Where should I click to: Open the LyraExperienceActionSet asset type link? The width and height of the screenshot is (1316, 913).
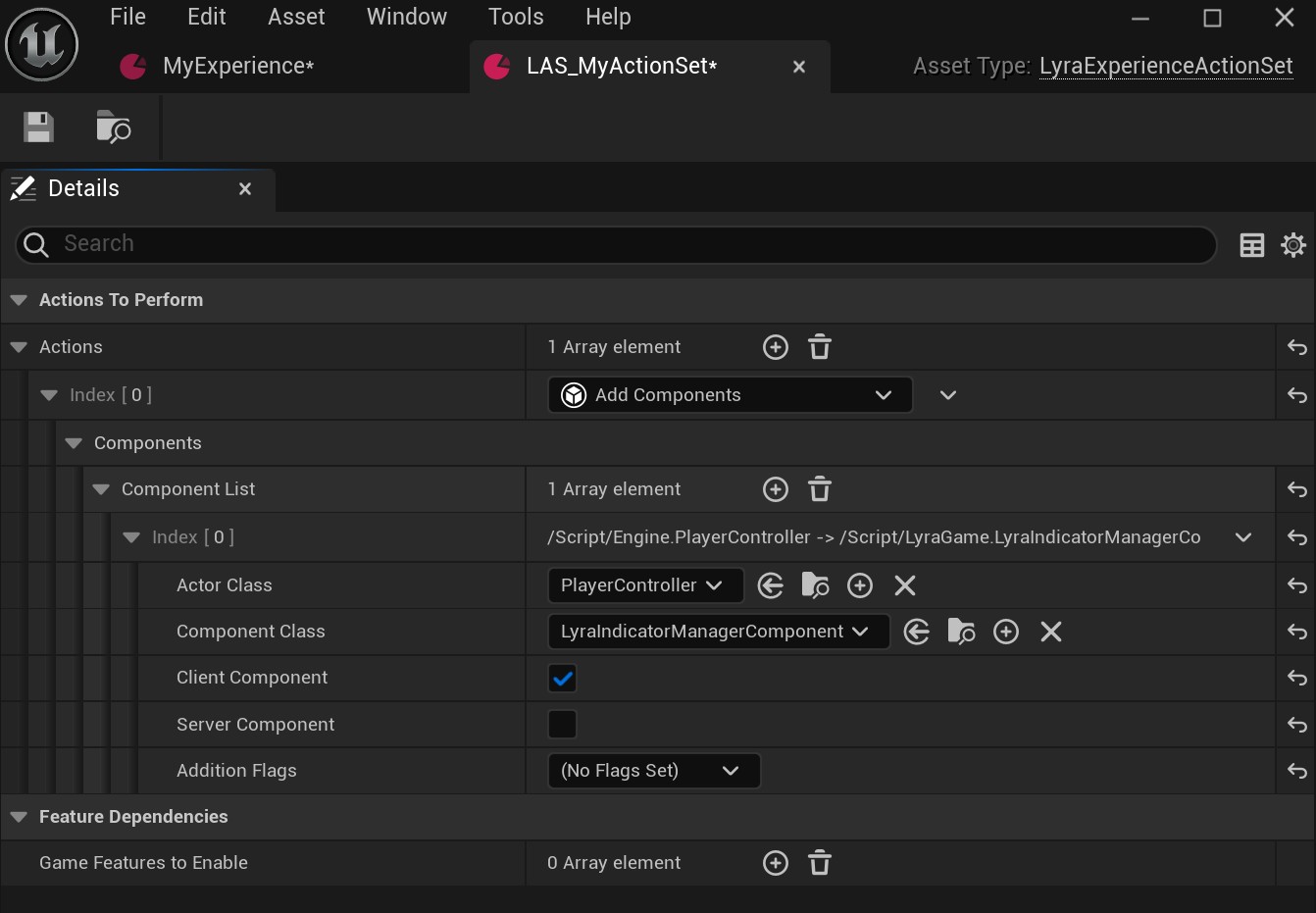tap(1166, 66)
